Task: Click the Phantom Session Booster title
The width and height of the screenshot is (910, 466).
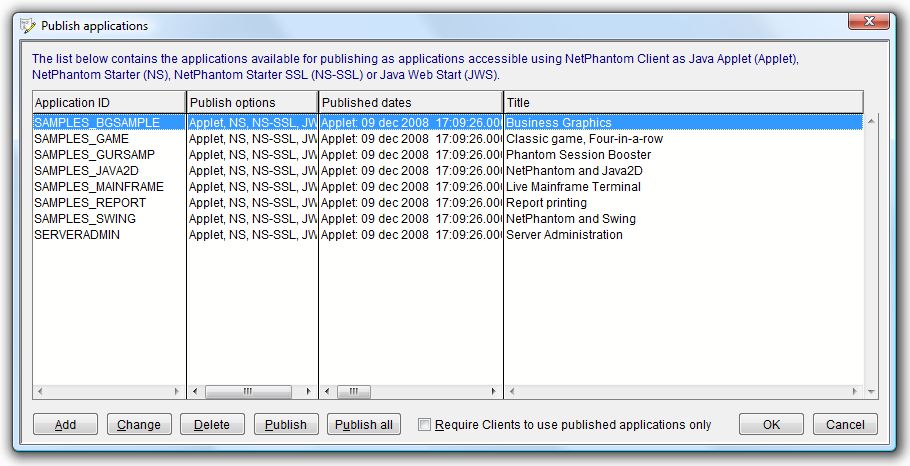Action: pos(579,155)
